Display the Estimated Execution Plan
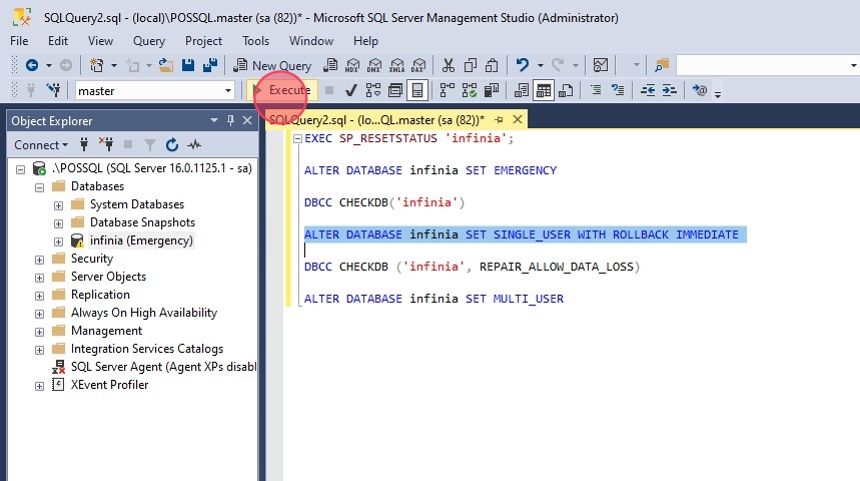This screenshot has height=481, width=860. [373, 90]
